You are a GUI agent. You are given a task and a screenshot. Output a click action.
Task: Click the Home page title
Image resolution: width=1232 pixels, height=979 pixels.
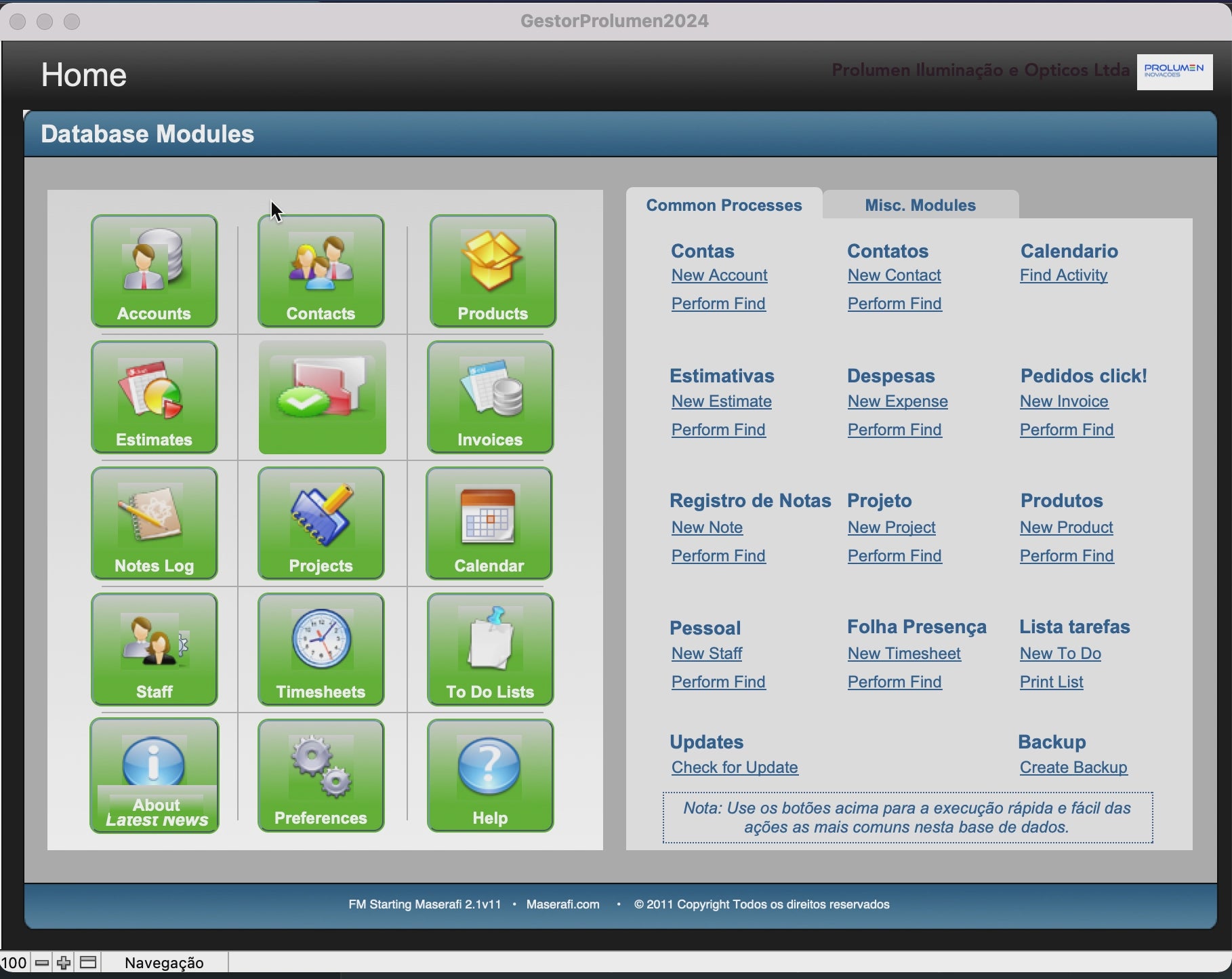coord(84,75)
